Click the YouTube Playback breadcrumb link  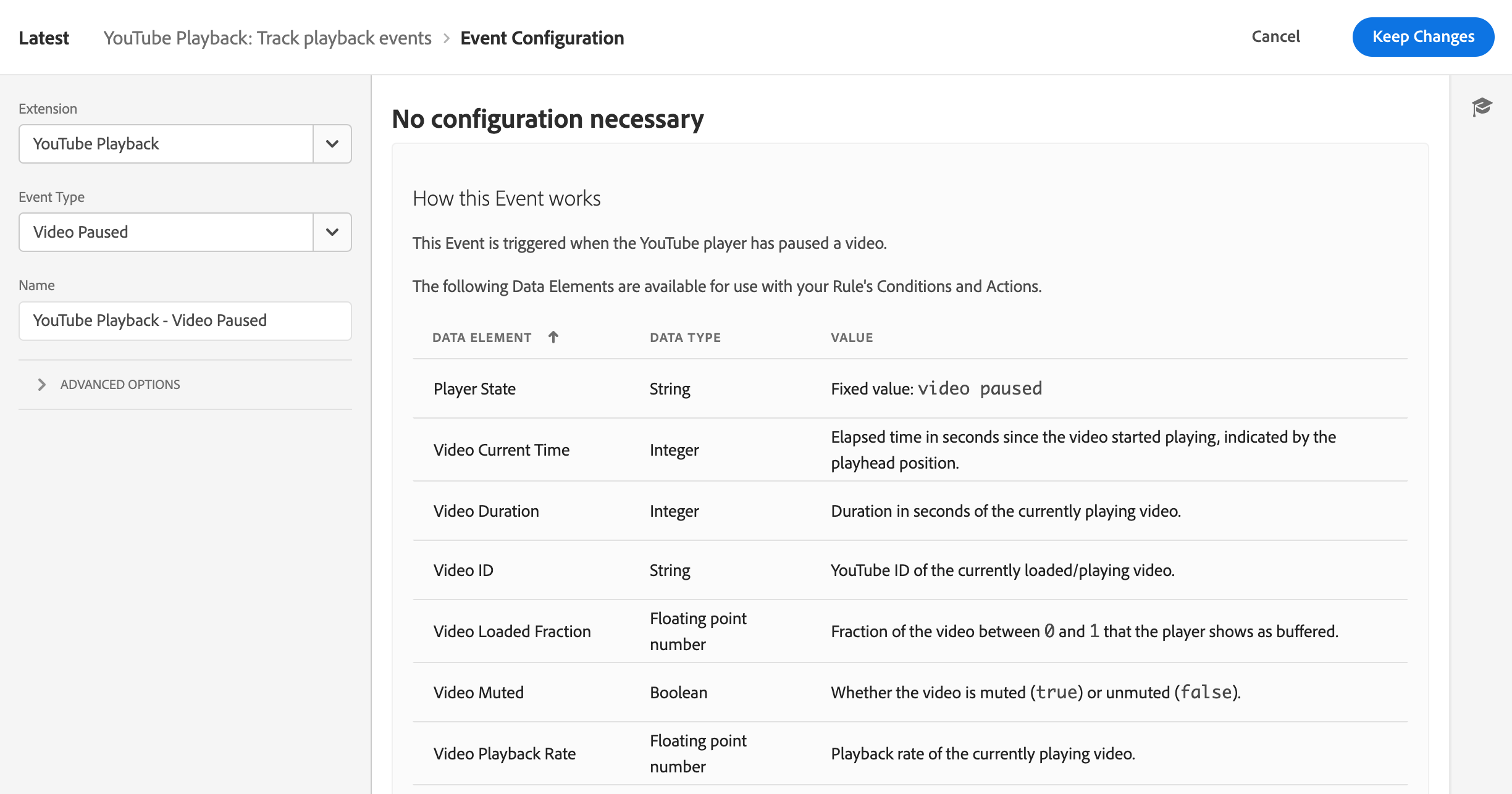(270, 37)
